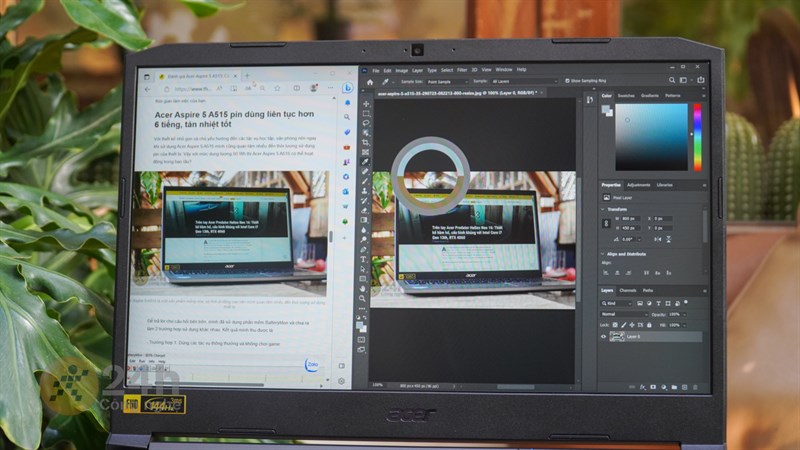Toggle lock all for the layer
Image resolution: width=800 pixels, height=450 pixels.
[649, 324]
